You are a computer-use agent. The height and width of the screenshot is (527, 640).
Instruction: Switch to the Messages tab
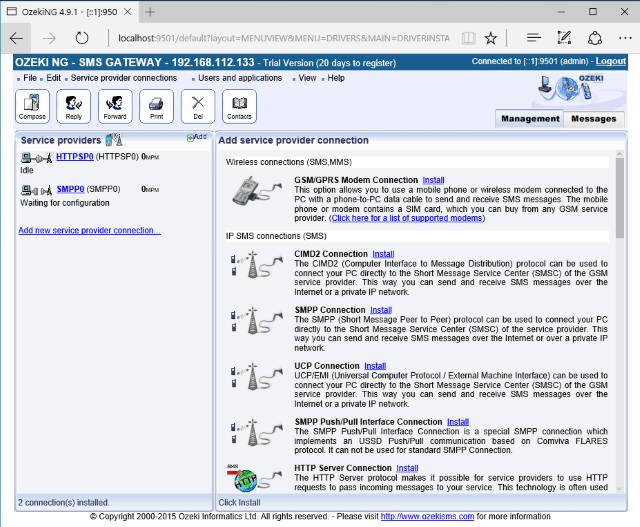point(594,119)
